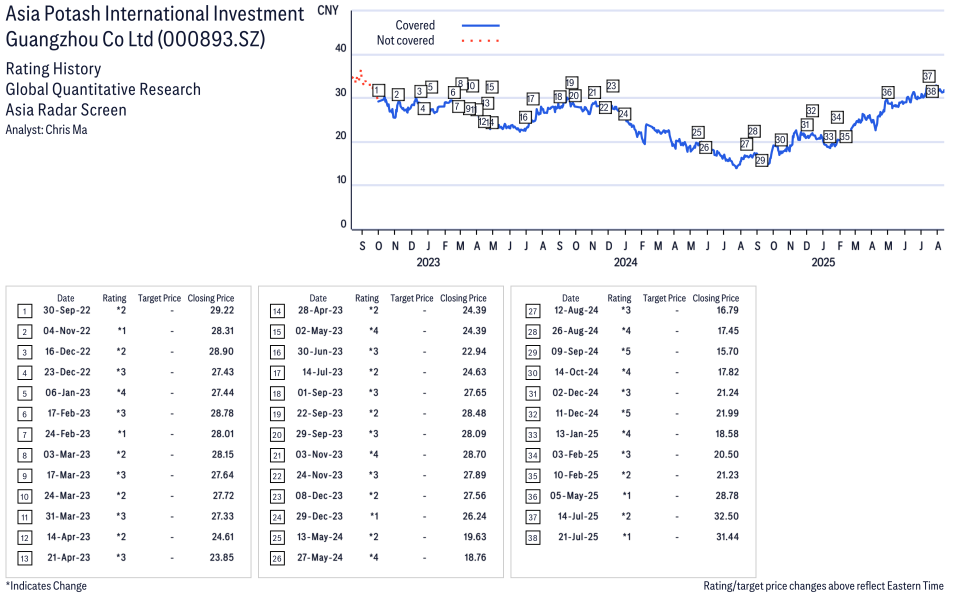Select the date cell '21-Jul-25'
Screen dimensions: 955x593
click(579, 537)
